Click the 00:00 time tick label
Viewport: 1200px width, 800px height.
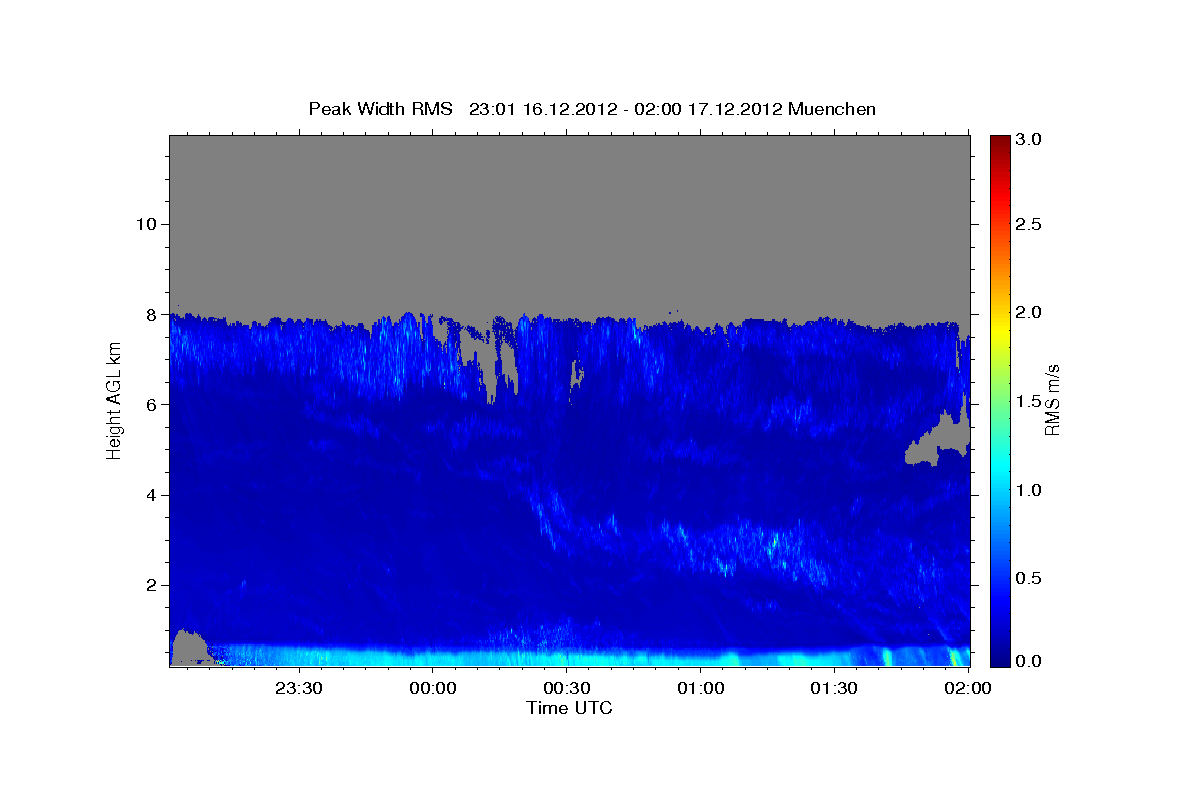(434, 688)
